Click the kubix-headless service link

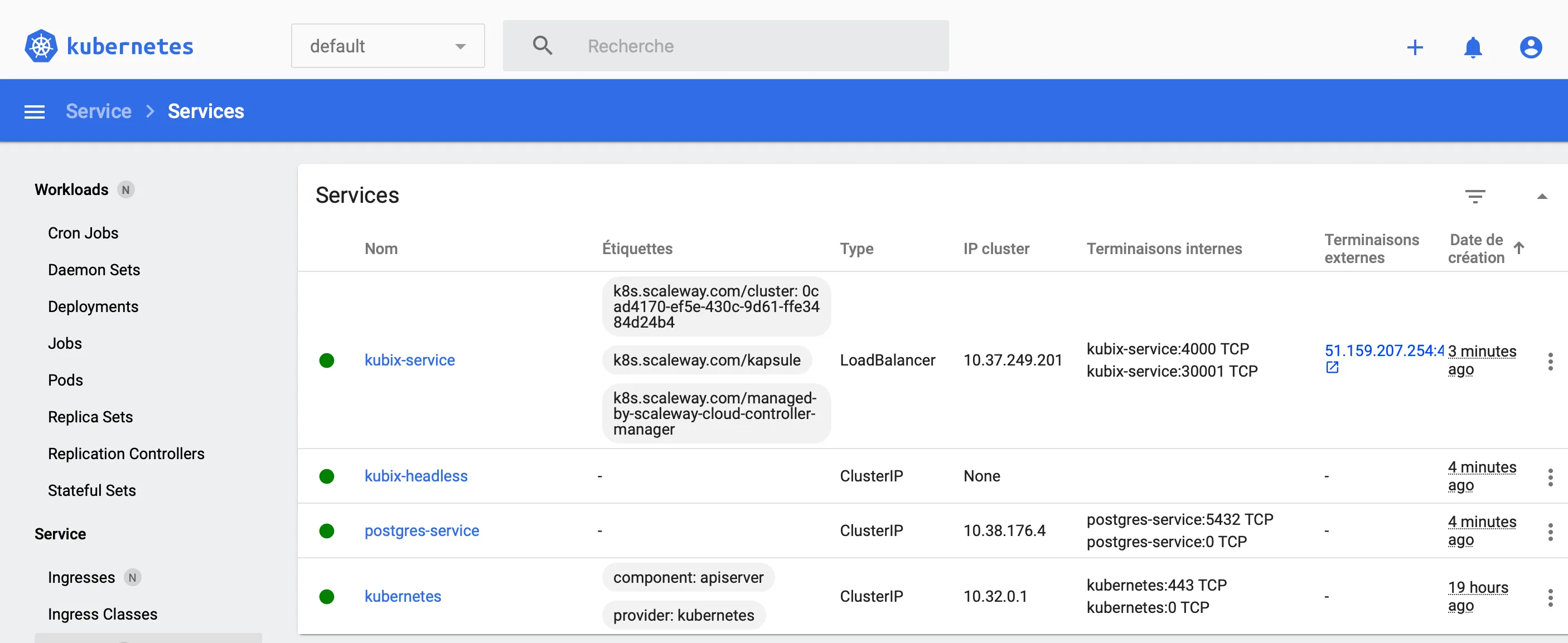tap(417, 475)
